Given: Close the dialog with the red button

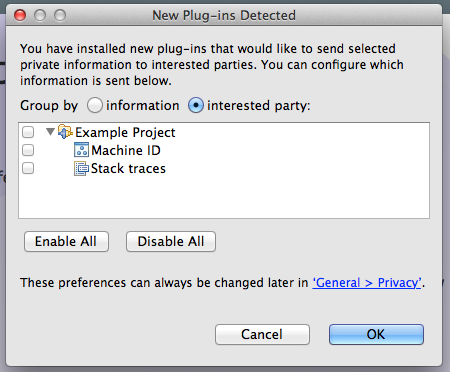Looking at the screenshot, I should pyautogui.click(x=20, y=15).
